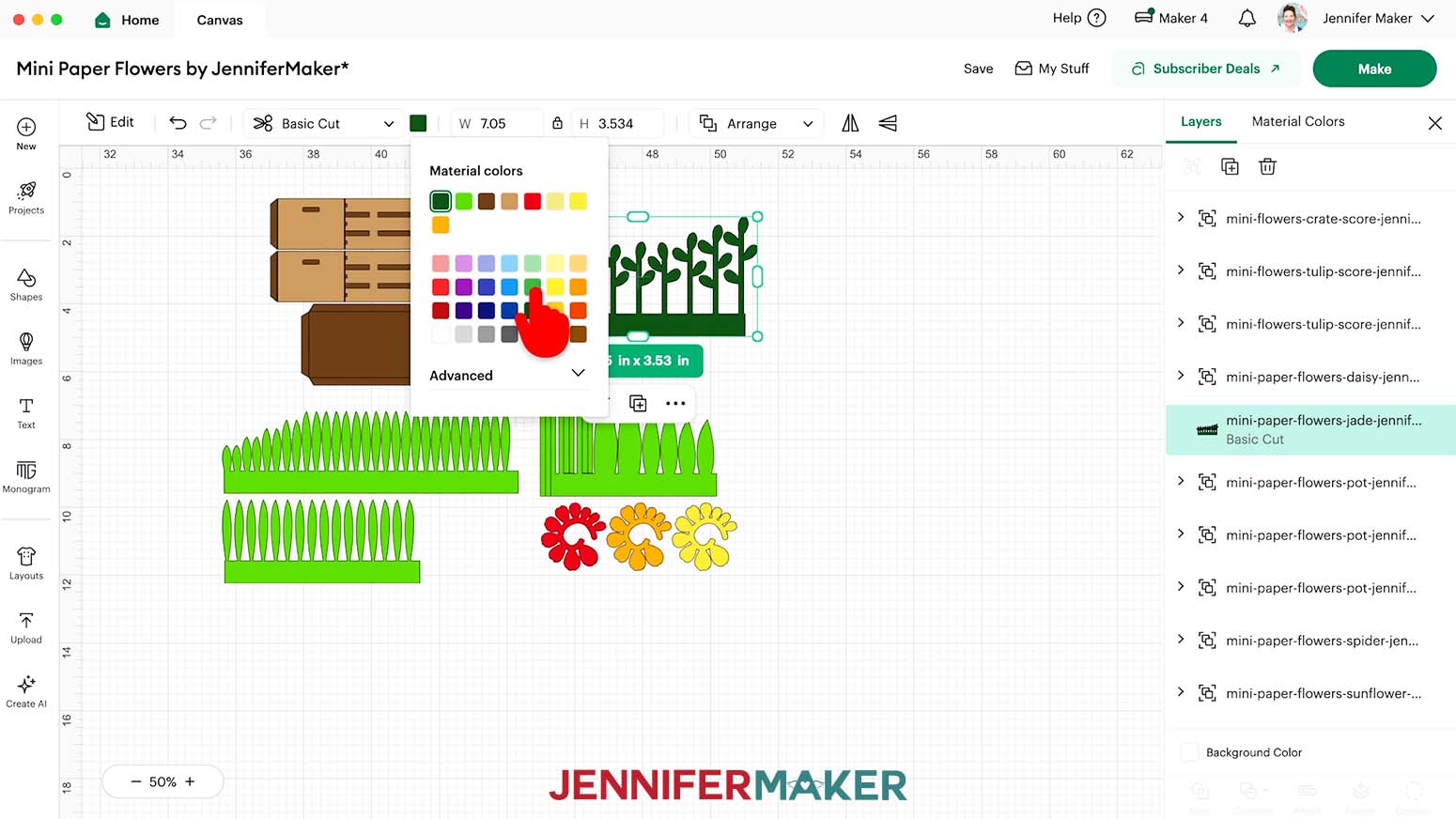Viewport: 1456px width, 819px height.
Task: Open the Arrange dropdown
Action: coord(756,123)
